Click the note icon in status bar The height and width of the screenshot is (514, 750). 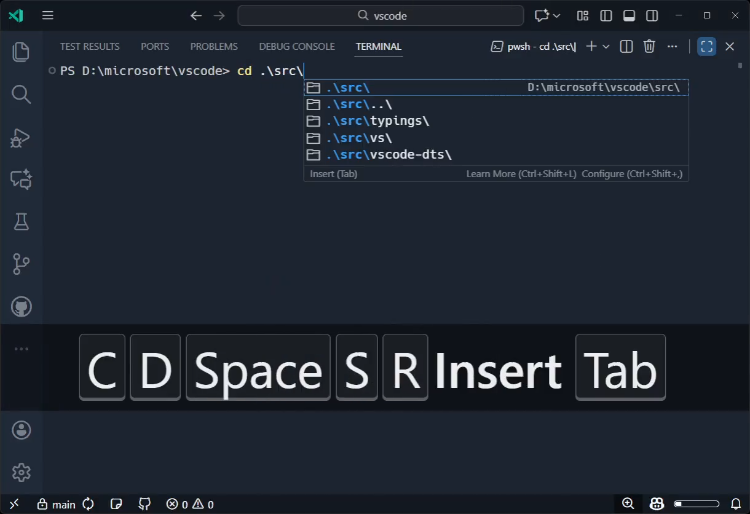pyautogui.click(x=116, y=504)
